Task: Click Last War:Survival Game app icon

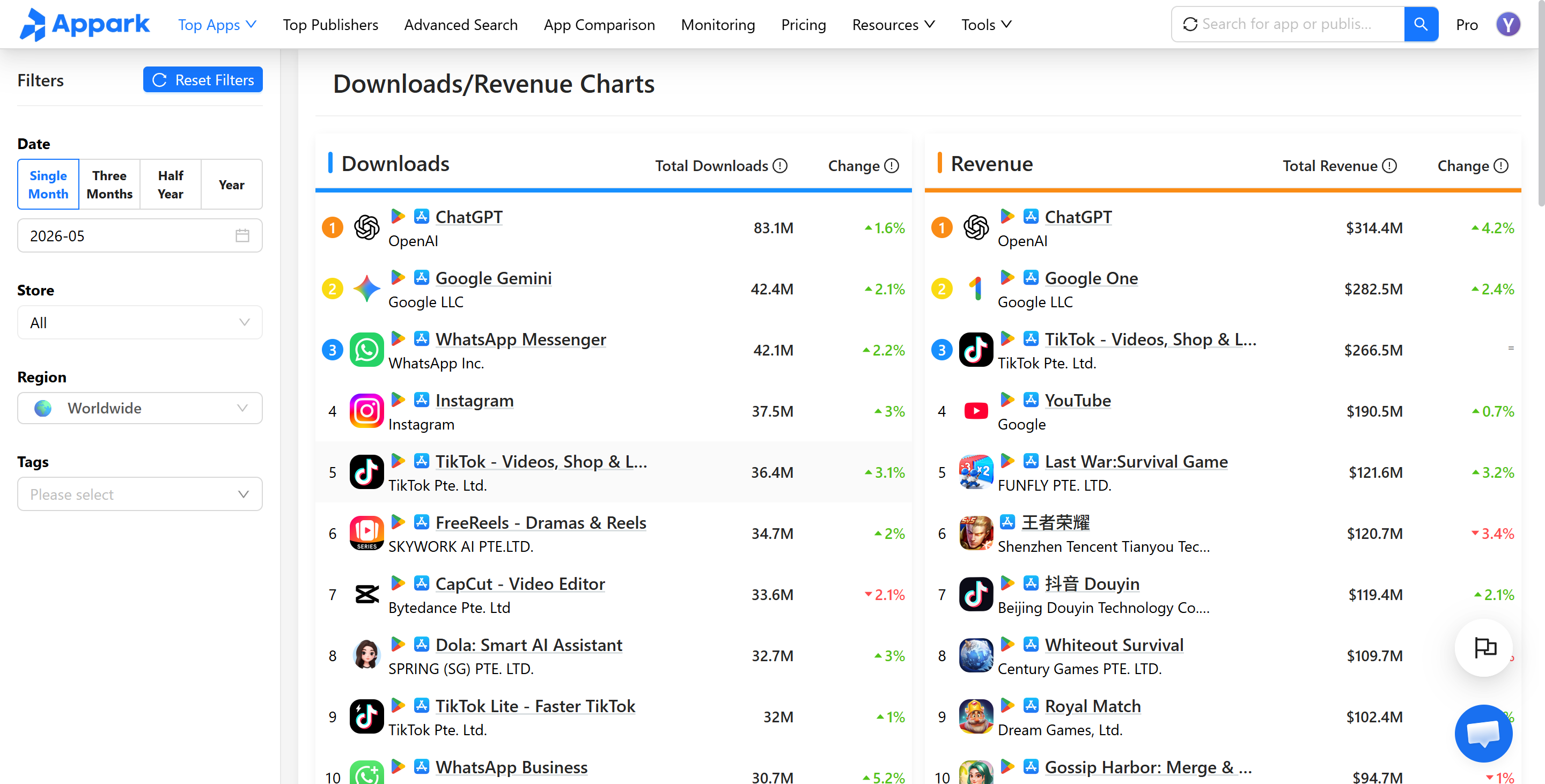Action: point(976,472)
